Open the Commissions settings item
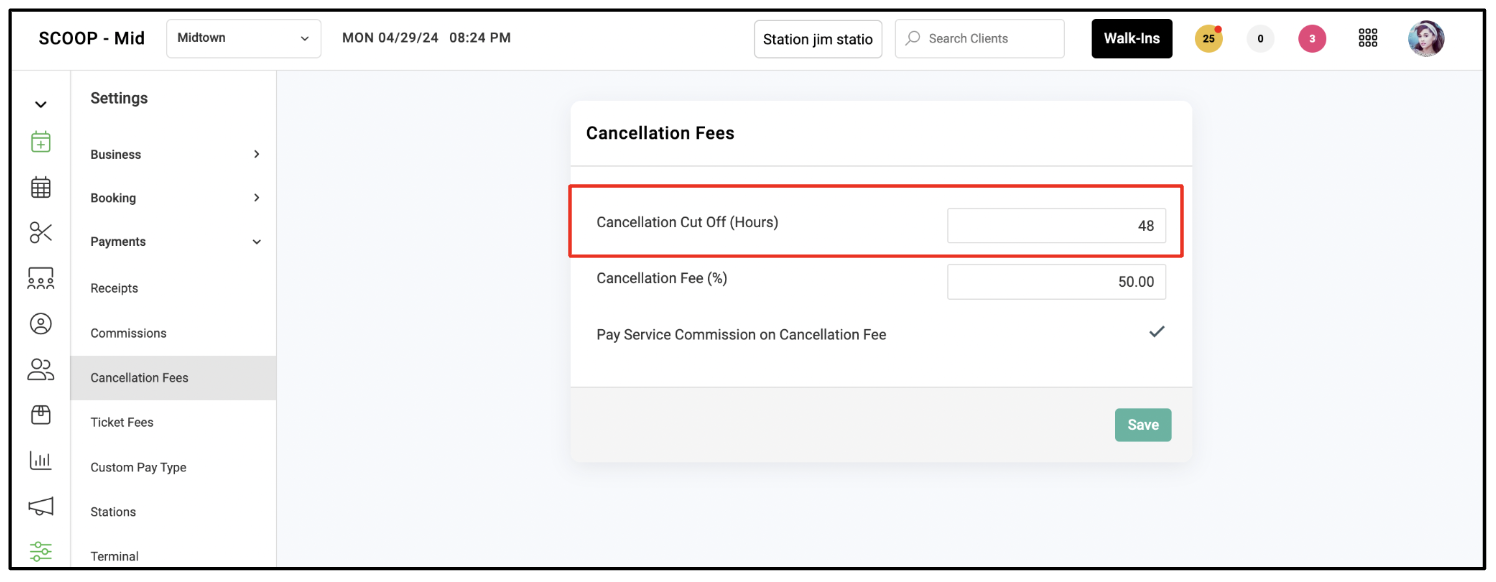 pos(128,333)
